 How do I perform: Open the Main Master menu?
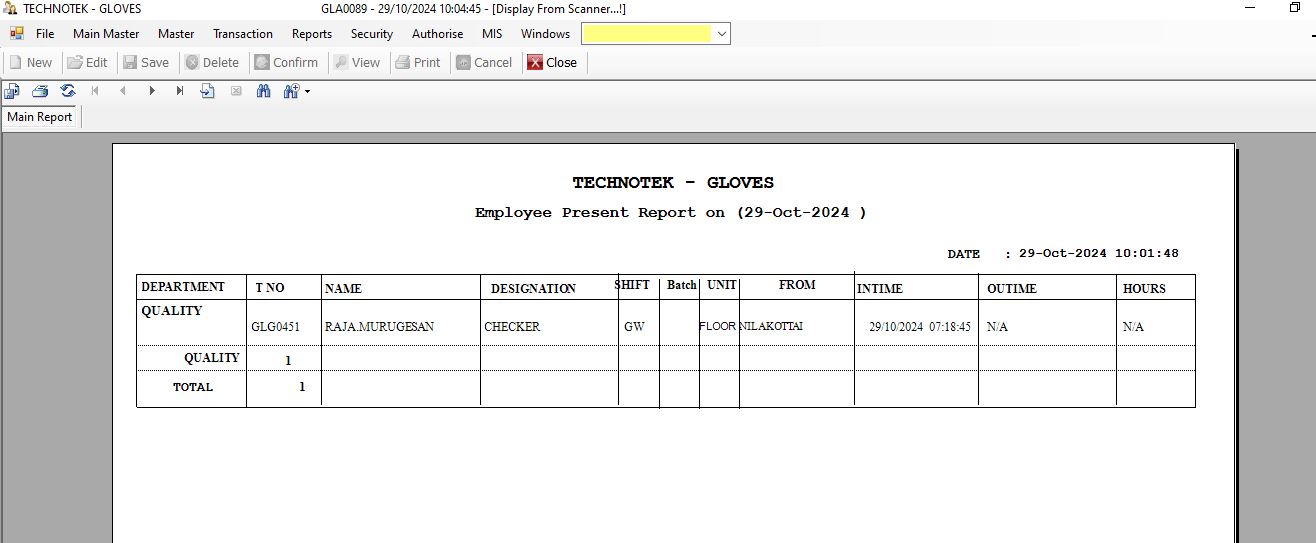point(106,34)
